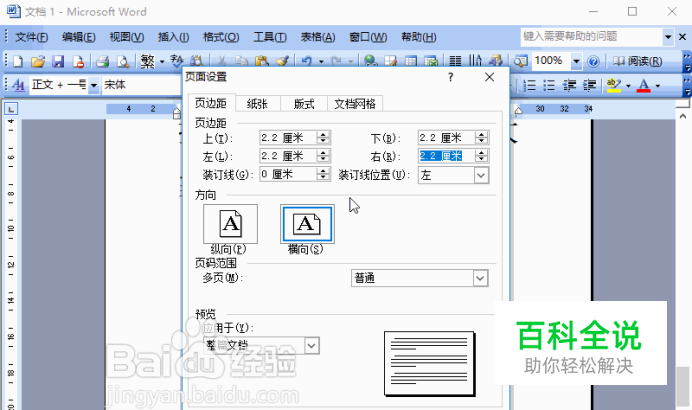Open Document Map magnifier icon
This screenshot has width=692, height=410.
click(x=520, y=61)
